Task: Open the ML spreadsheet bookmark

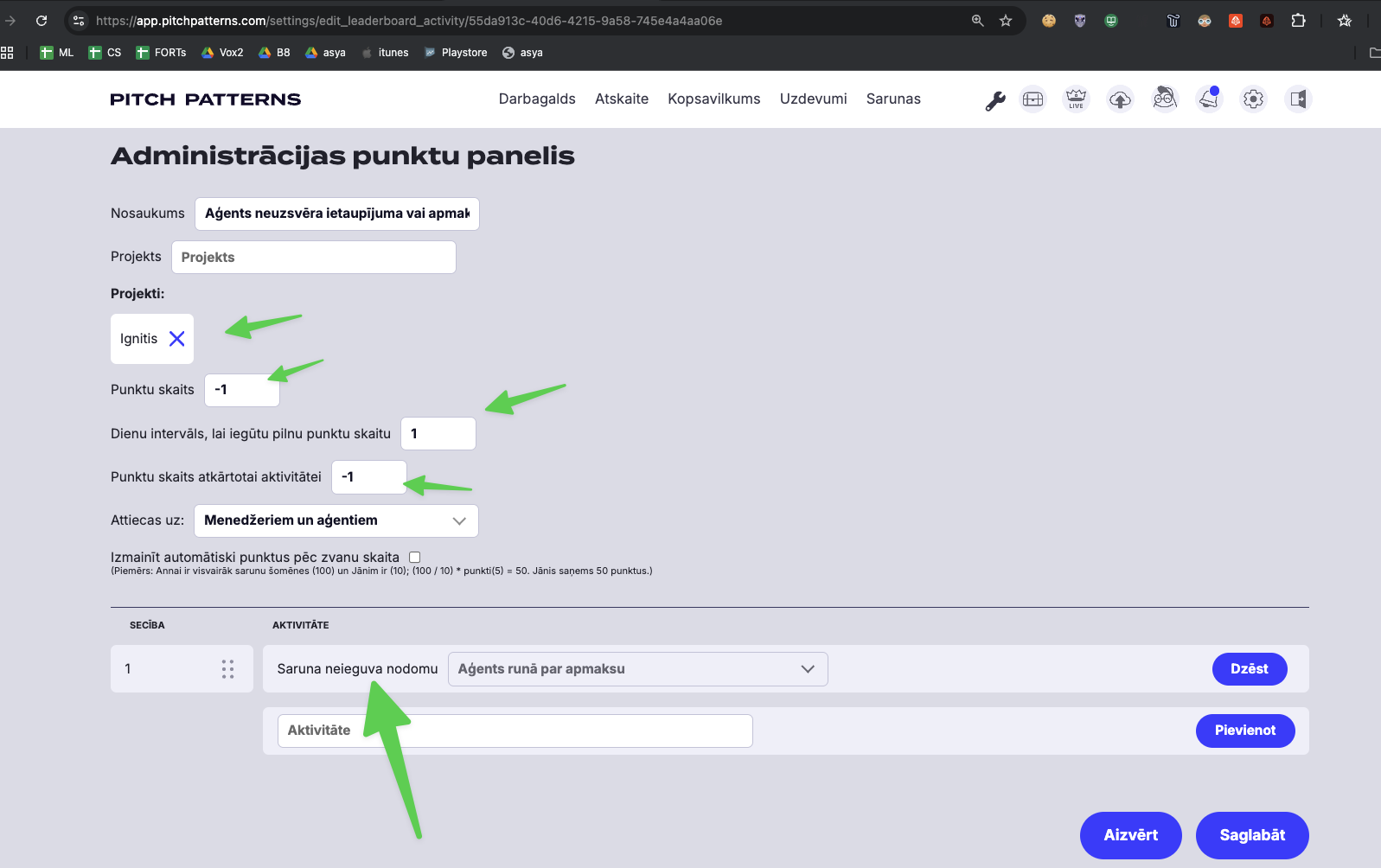Action: tap(57, 53)
